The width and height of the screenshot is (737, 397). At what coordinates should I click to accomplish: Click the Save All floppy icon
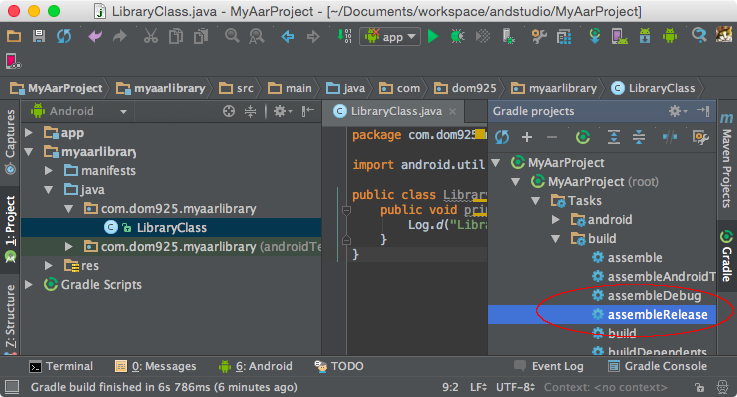39,36
